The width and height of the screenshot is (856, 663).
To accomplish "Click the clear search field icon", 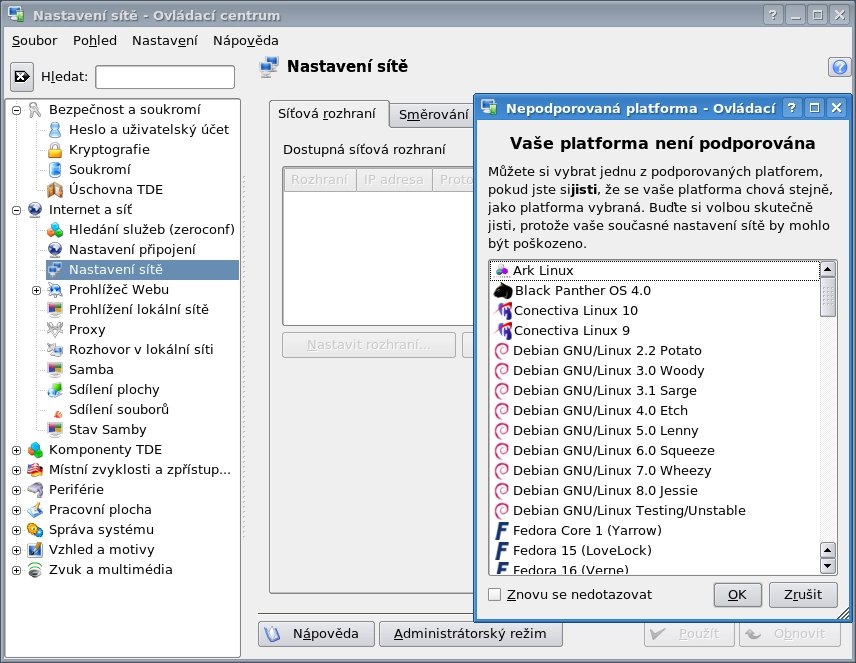I will coord(22,76).
